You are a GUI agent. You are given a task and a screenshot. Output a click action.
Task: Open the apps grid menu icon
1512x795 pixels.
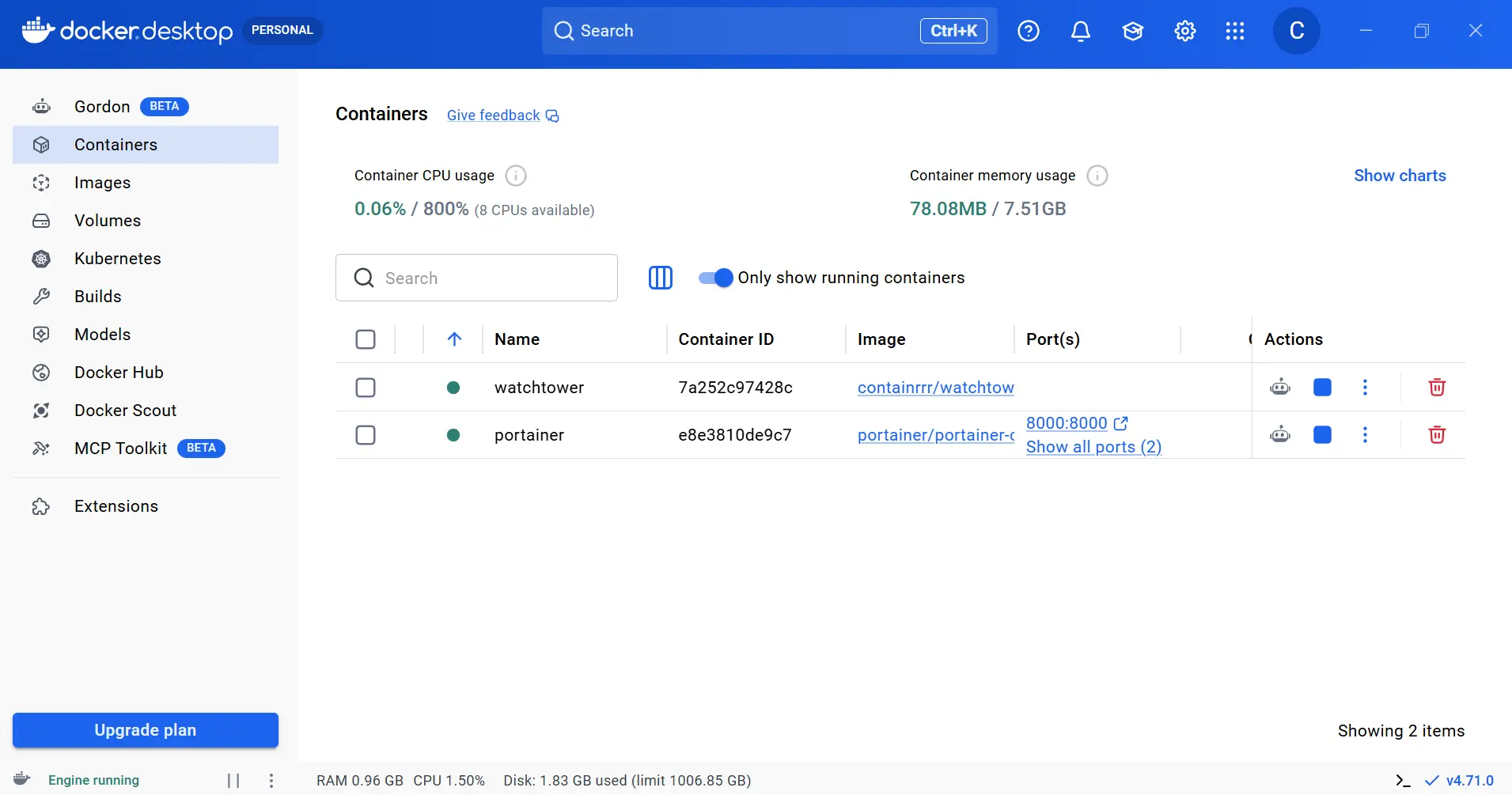tap(1235, 31)
